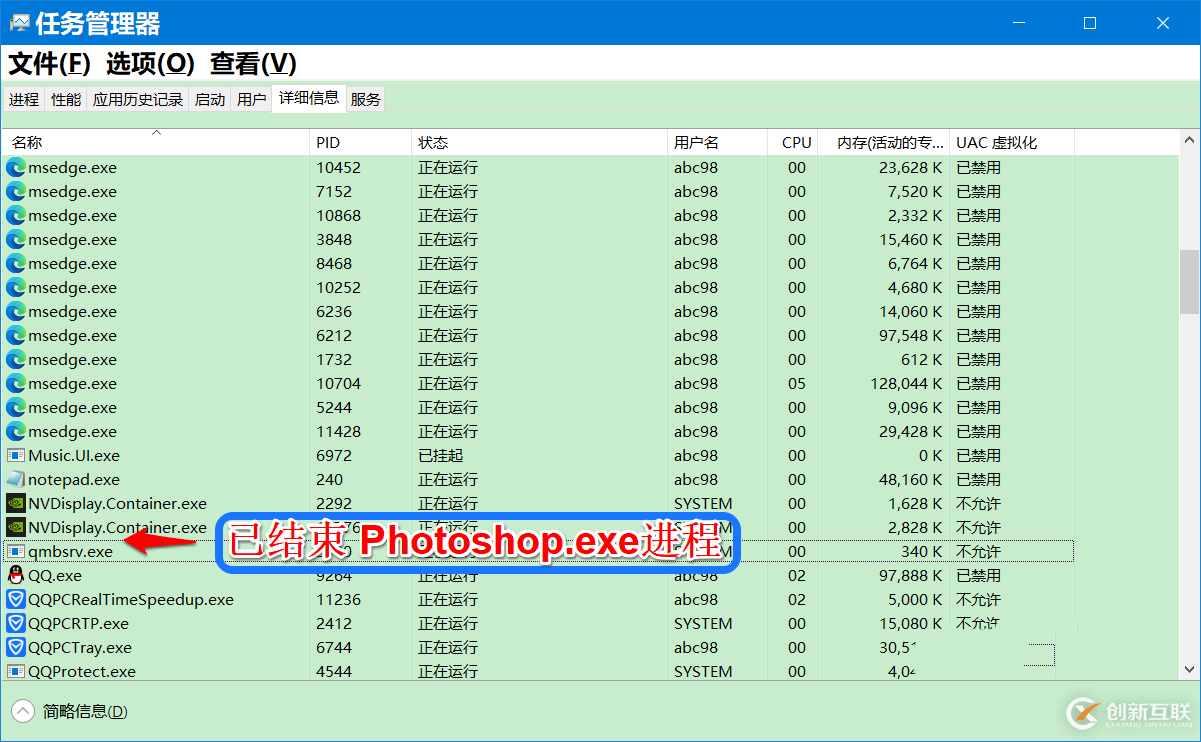Sort by CPU column header
The width and height of the screenshot is (1201, 742).
coord(796,142)
